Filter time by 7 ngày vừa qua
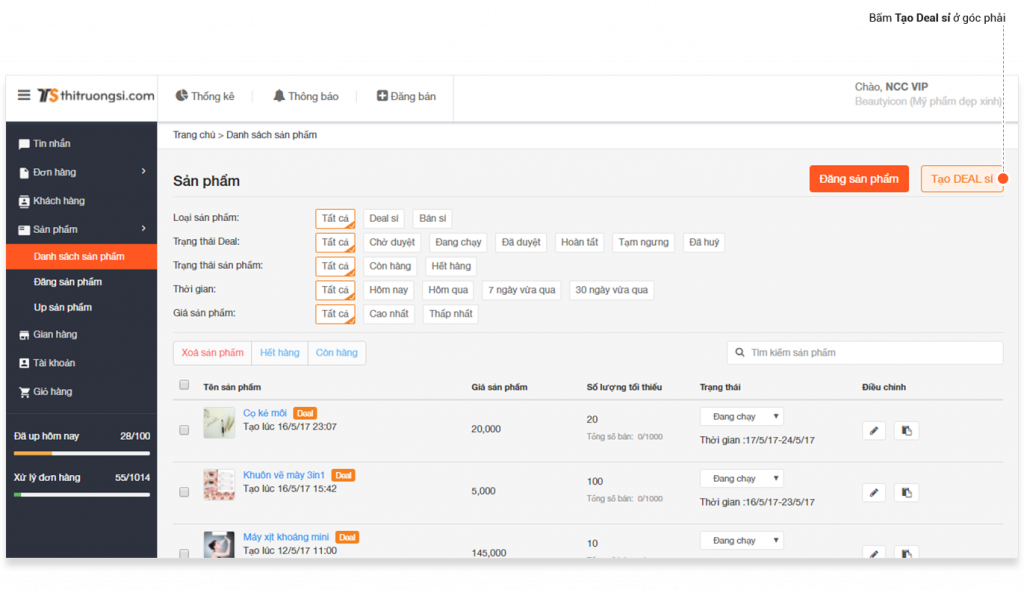This screenshot has height=590, width=1024. 521,290
